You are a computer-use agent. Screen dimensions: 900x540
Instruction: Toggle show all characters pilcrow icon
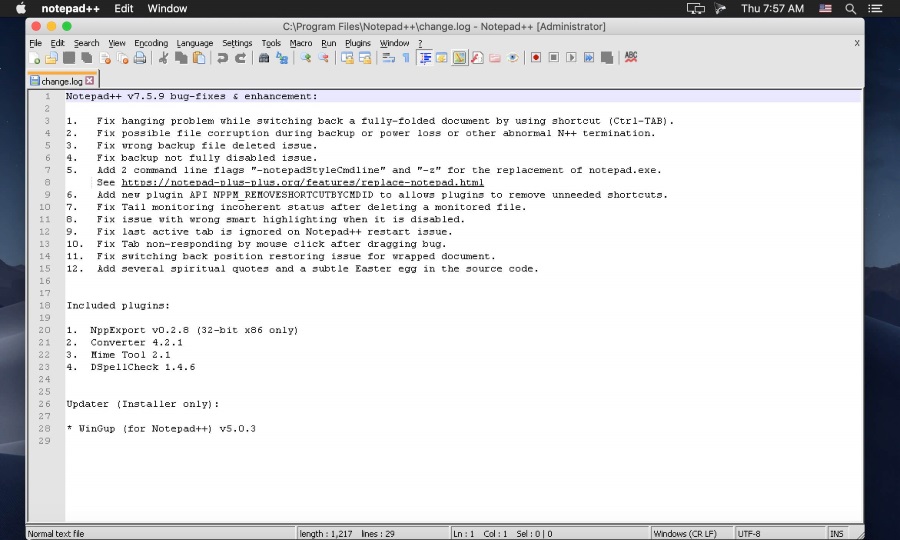[x=406, y=58]
